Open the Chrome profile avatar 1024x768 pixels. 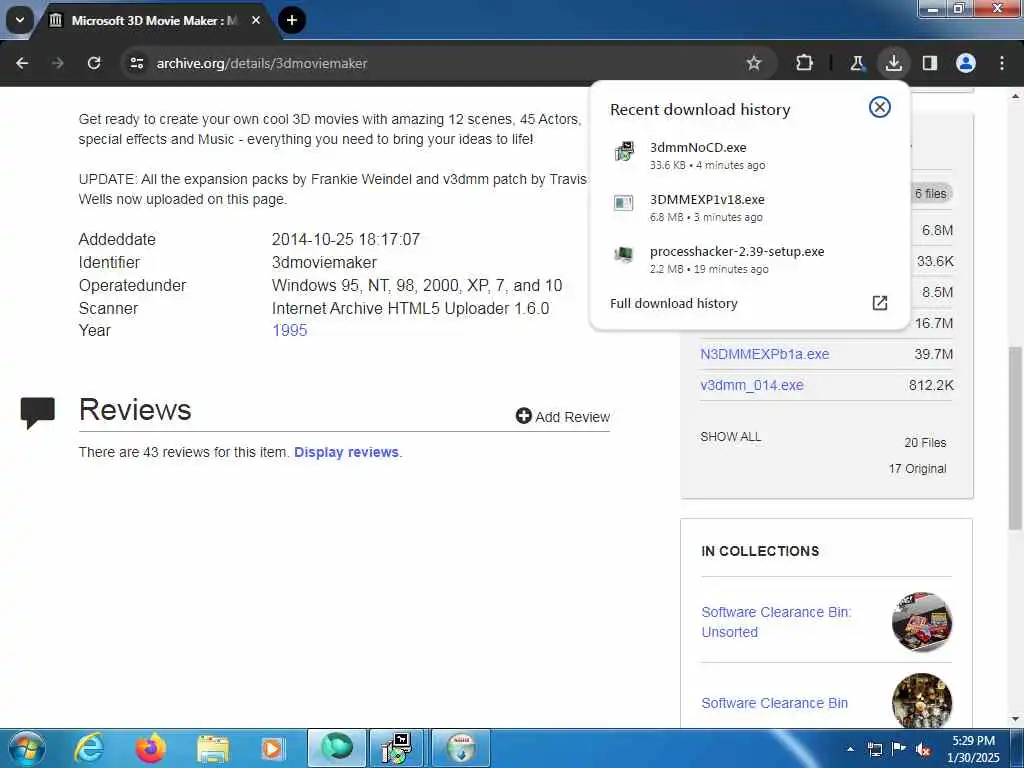pos(966,63)
